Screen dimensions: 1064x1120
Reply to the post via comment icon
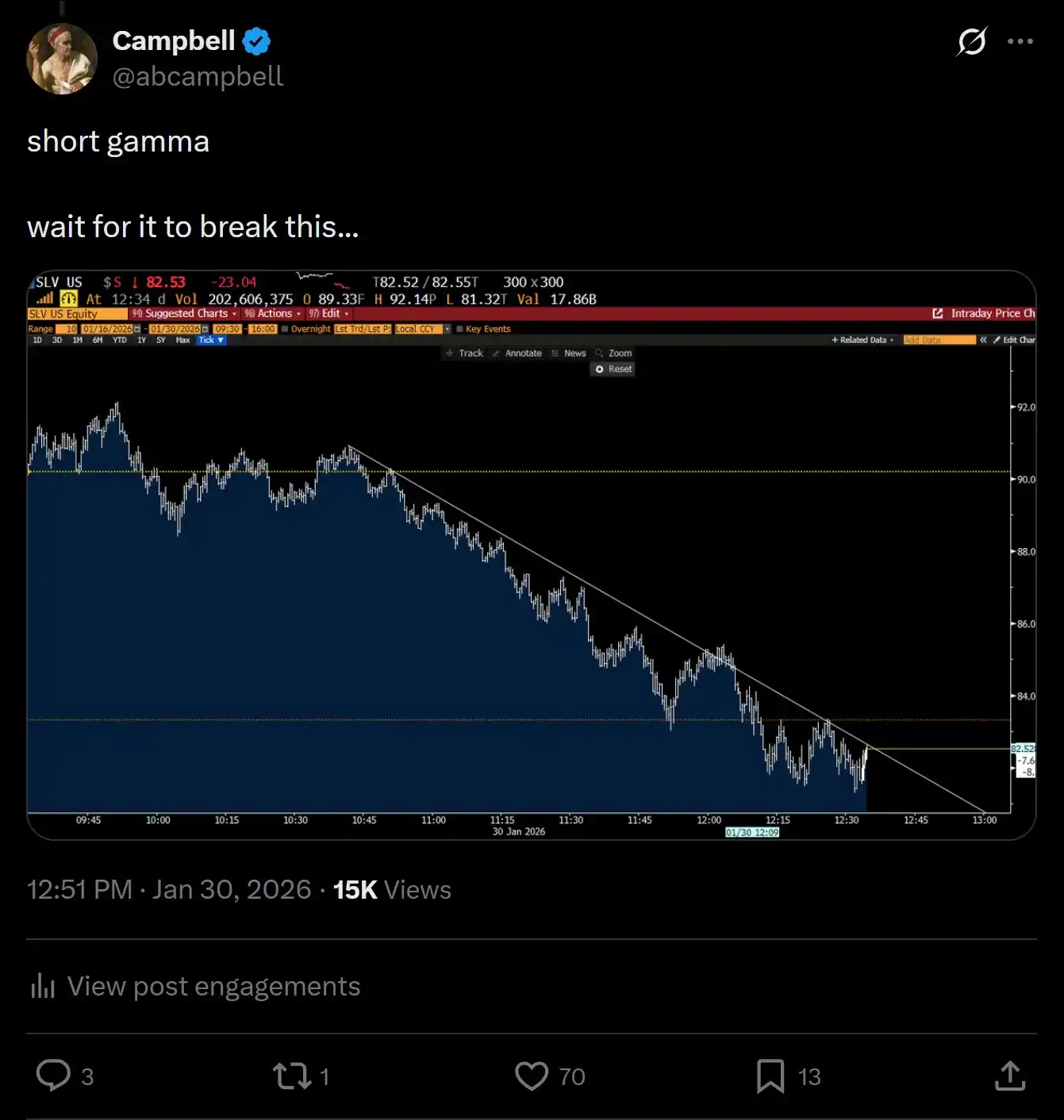click(54, 1076)
